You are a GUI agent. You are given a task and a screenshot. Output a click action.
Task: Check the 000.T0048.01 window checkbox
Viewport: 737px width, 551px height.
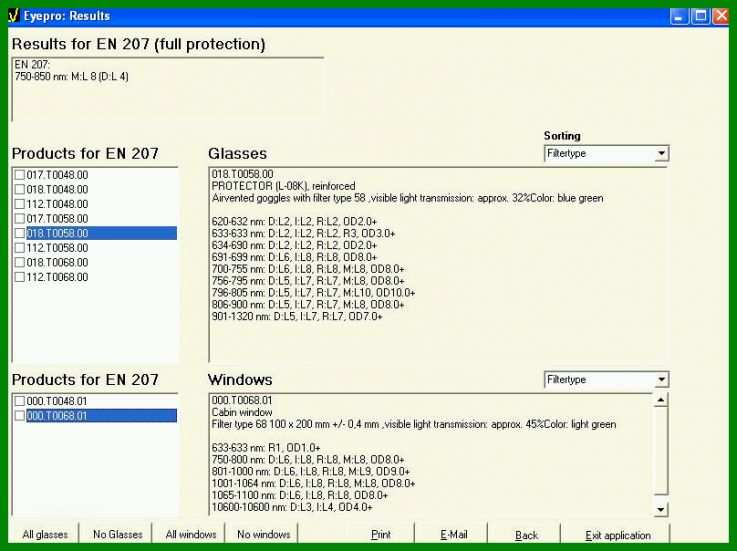click(x=20, y=401)
